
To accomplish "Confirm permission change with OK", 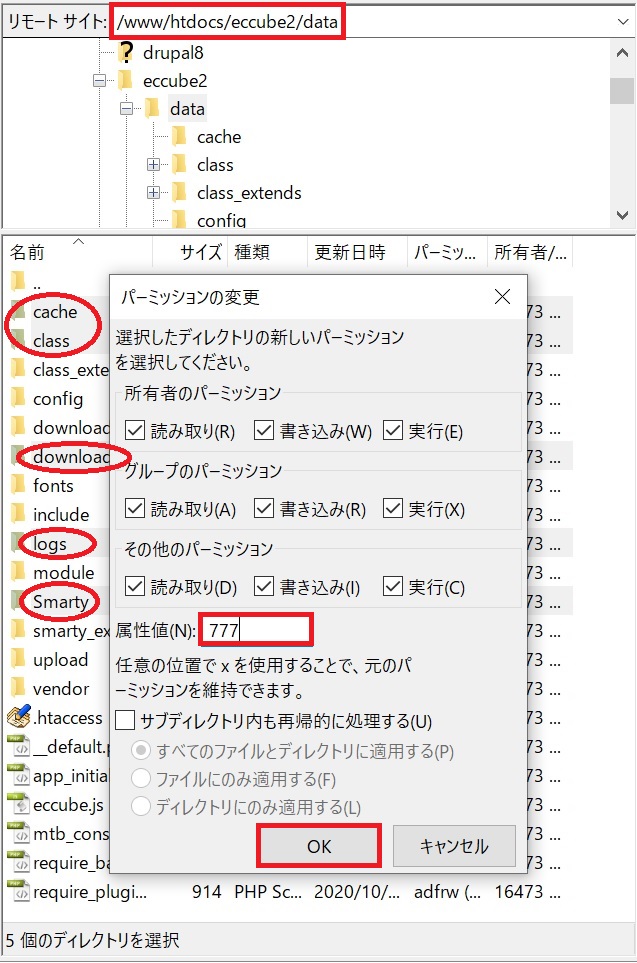I will click(319, 846).
